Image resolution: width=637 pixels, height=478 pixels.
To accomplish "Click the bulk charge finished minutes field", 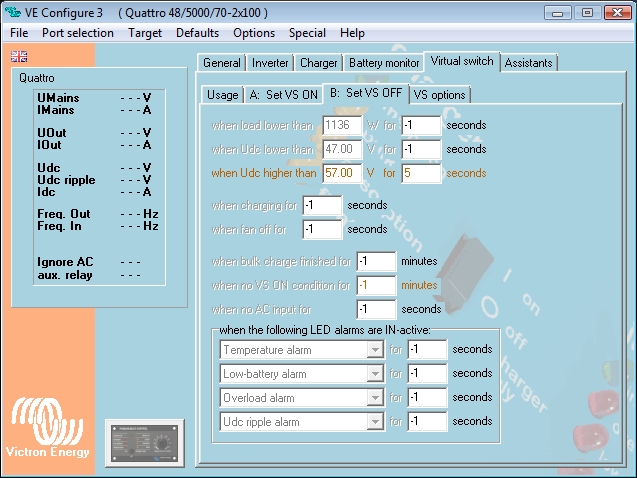I will [376, 261].
